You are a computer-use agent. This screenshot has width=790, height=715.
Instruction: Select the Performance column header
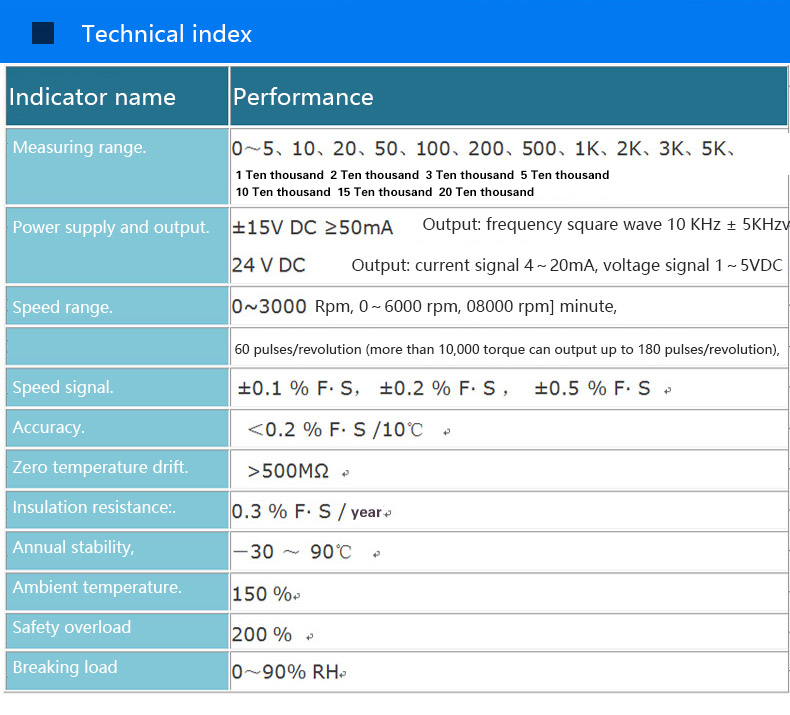(x=303, y=97)
